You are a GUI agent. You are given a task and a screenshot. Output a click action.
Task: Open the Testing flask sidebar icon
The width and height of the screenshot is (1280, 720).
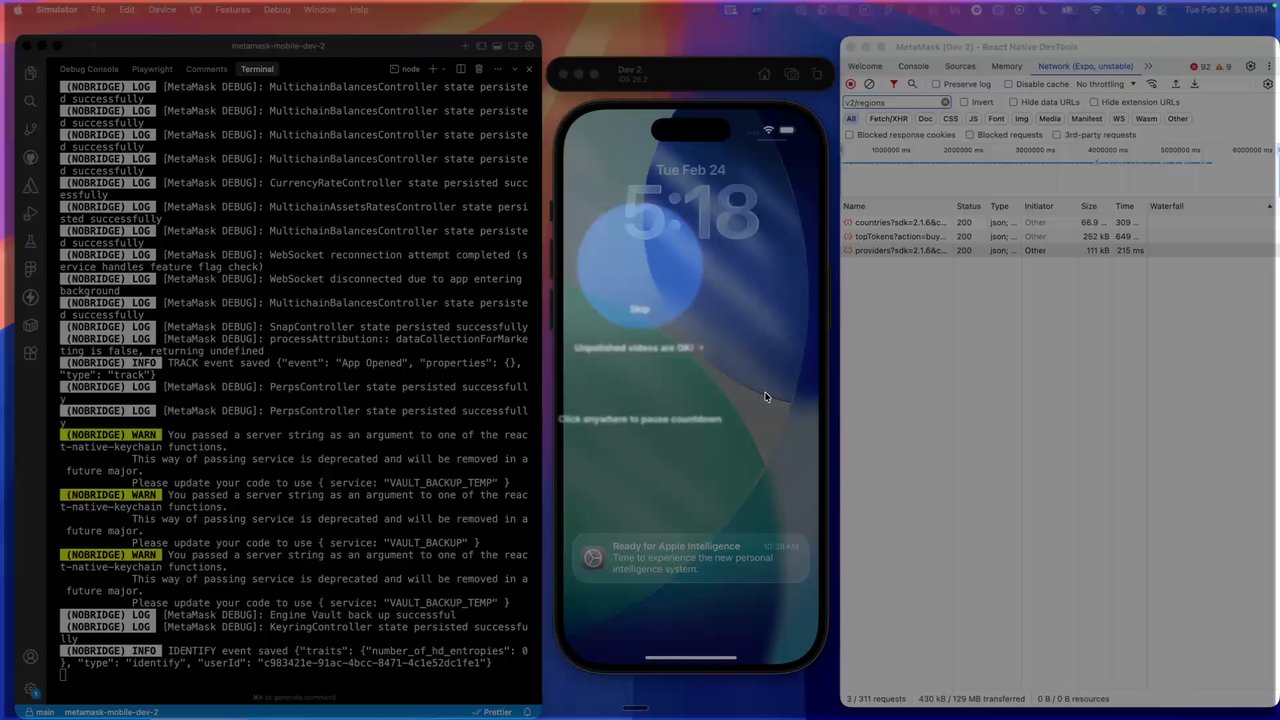pos(30,241)
